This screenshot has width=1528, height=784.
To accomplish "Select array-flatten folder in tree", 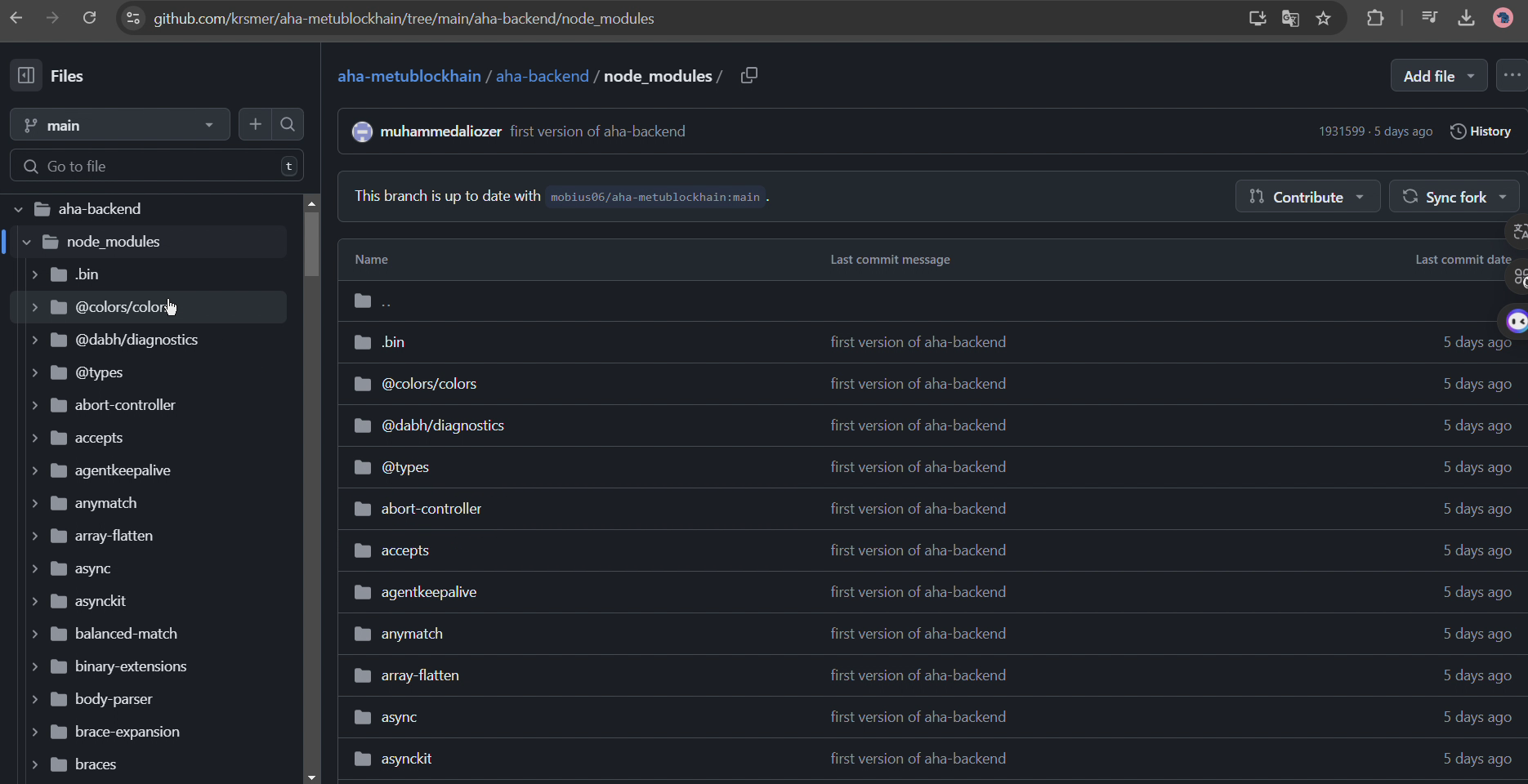I will [x=114, y=536].
